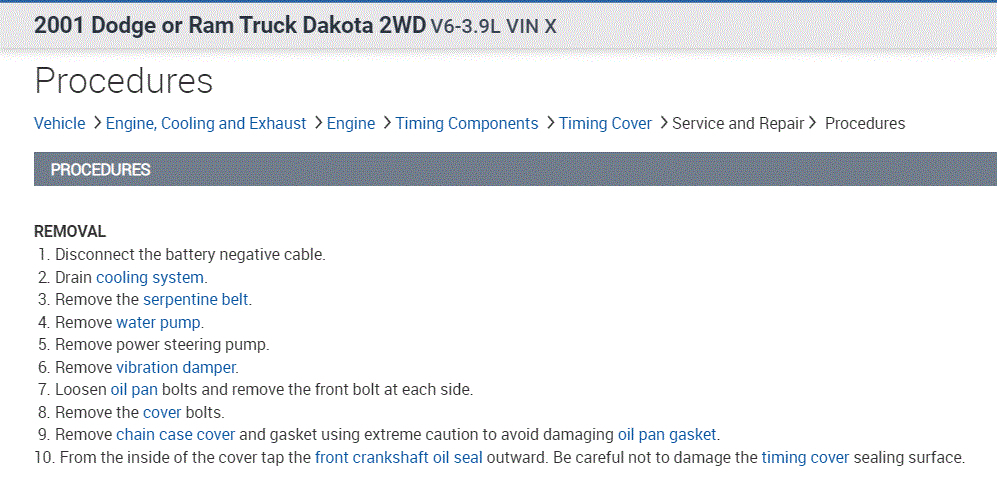Click the Service and Repair breadcrumb
This screenshot has width=997, height=477.
(738, 124)
